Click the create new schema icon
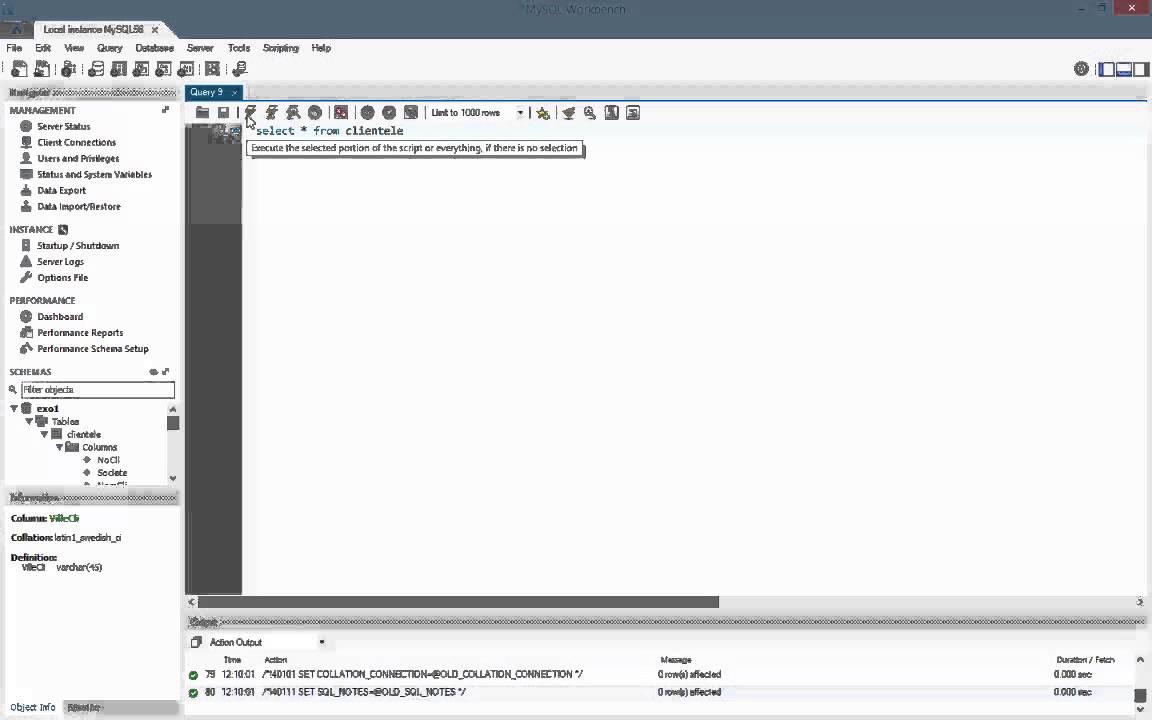1152x720 pixels. click(x=96, y=69)
